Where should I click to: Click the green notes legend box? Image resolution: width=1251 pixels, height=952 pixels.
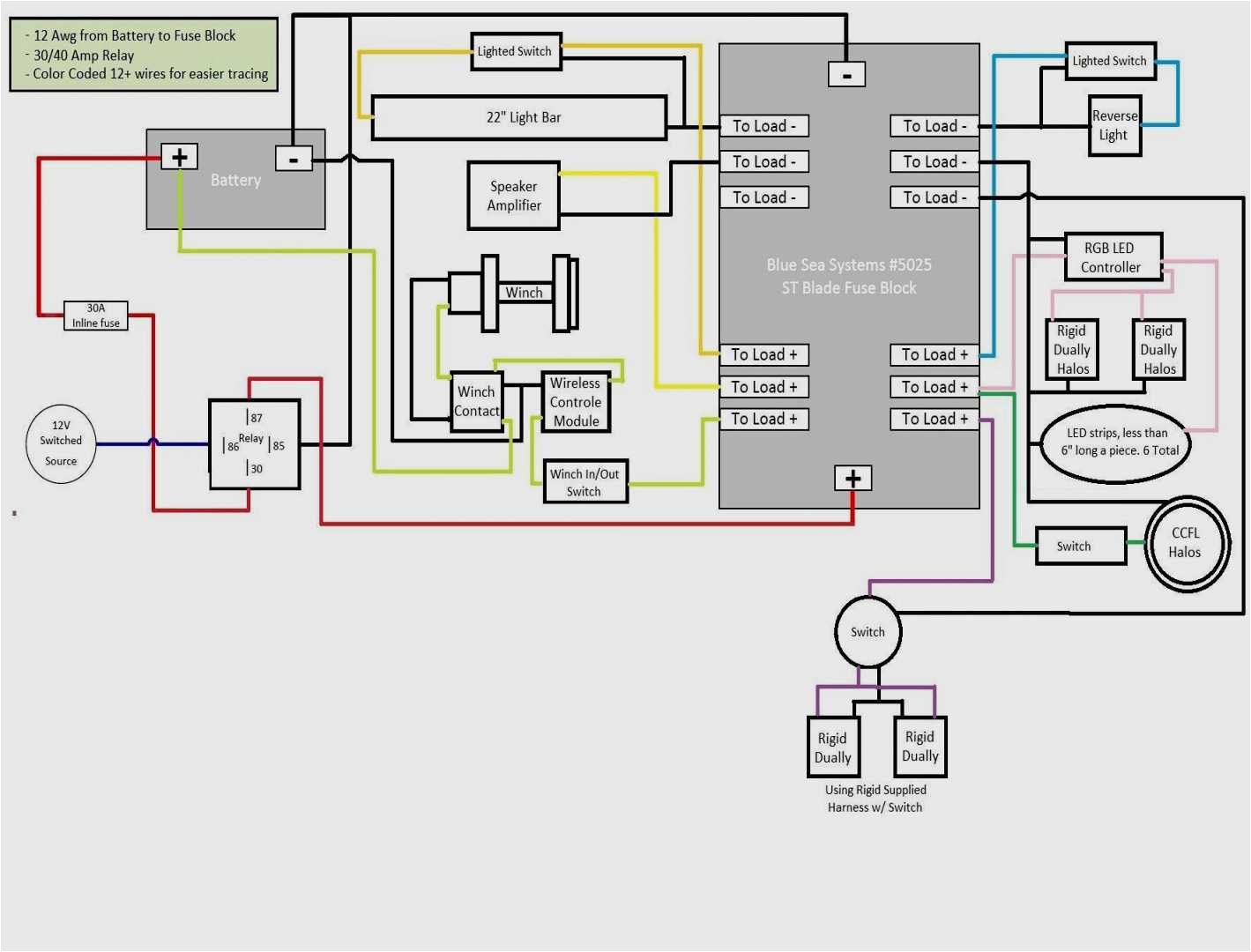click(x=144, y=54)
